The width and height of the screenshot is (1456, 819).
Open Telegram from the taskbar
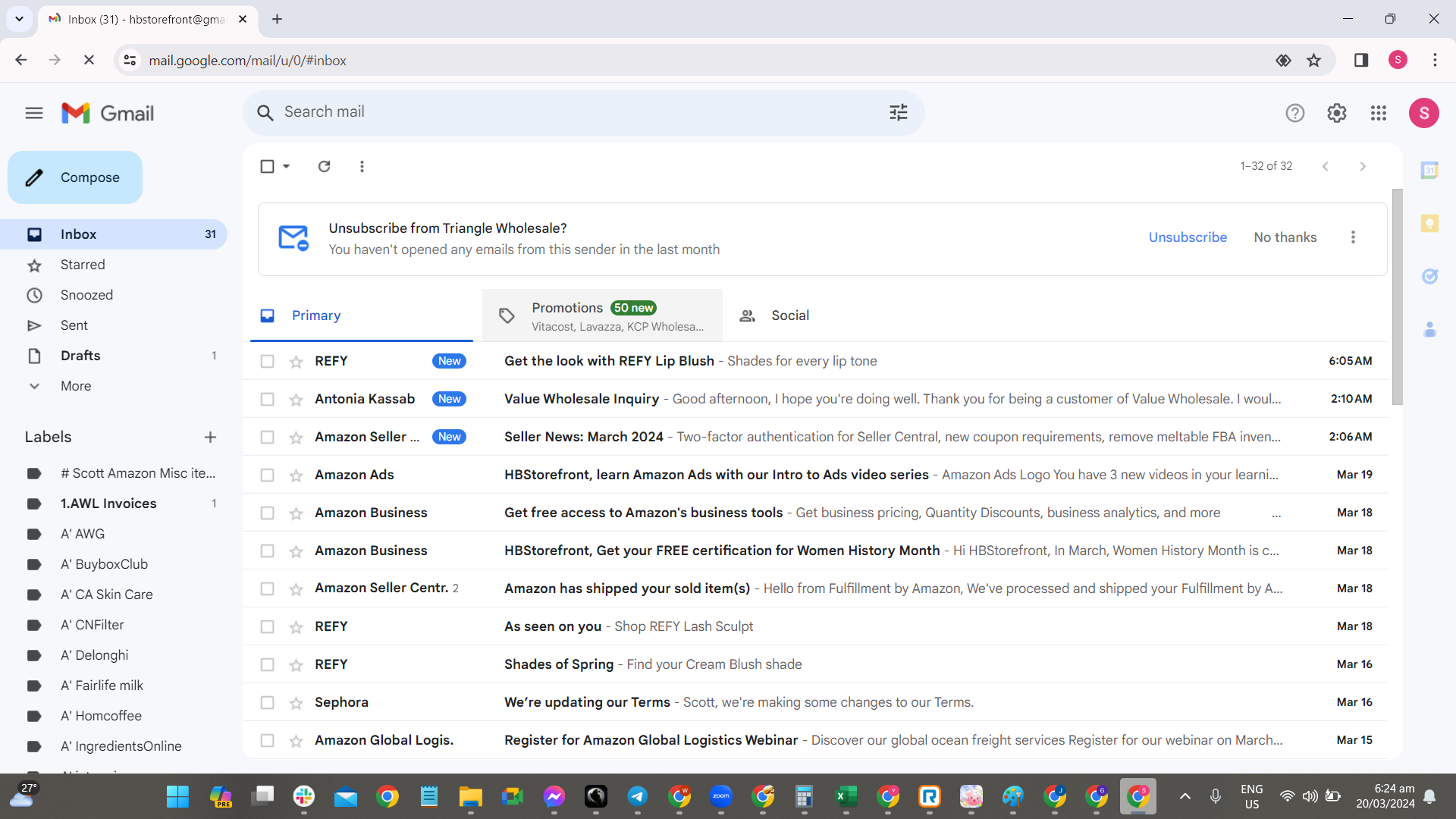(x=637, y=797)
